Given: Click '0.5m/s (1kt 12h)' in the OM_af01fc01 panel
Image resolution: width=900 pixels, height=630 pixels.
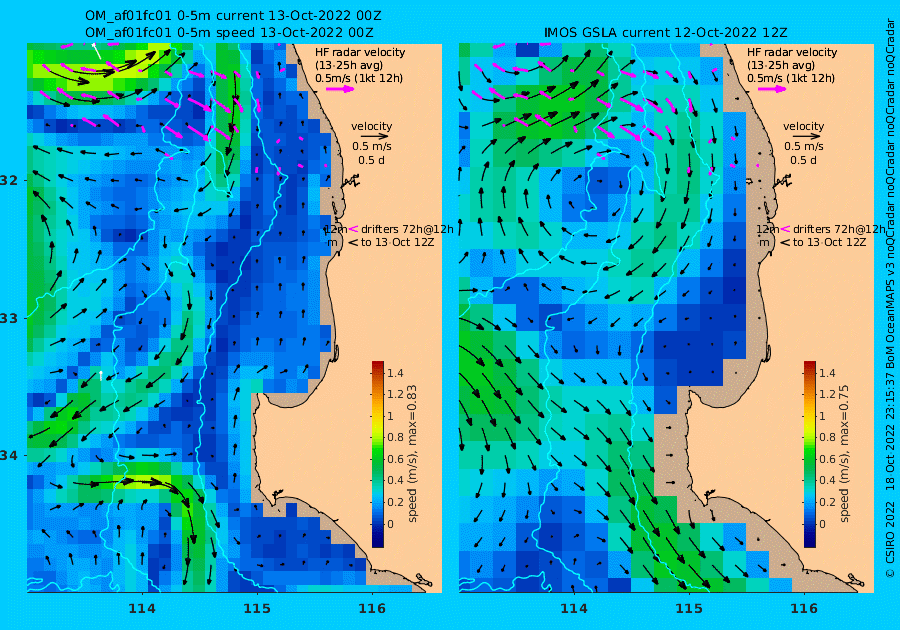Looking at the screenshot, I should click(x=359, y=78).
